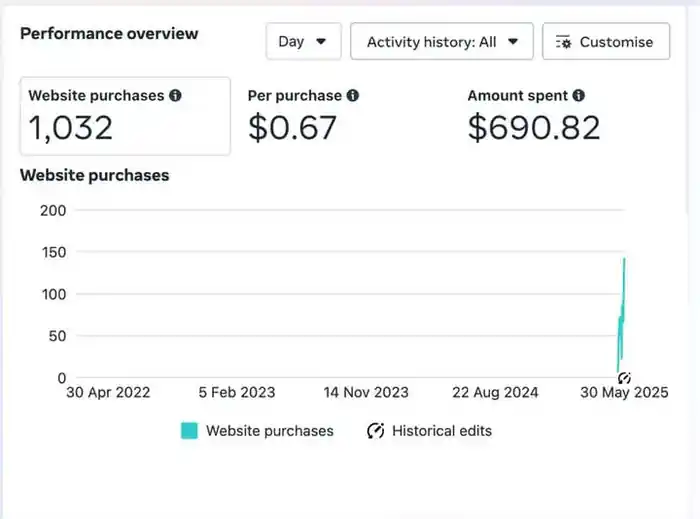The image size is (700, 519).
Task: Click the historical edit marker on chart axis
Action: tap(624, 378)
